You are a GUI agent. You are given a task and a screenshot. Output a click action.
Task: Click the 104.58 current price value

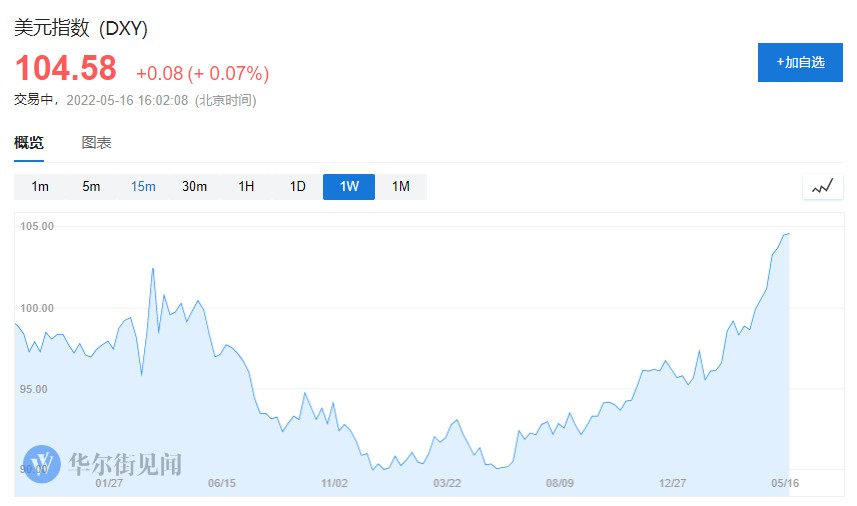click(66, 69)
